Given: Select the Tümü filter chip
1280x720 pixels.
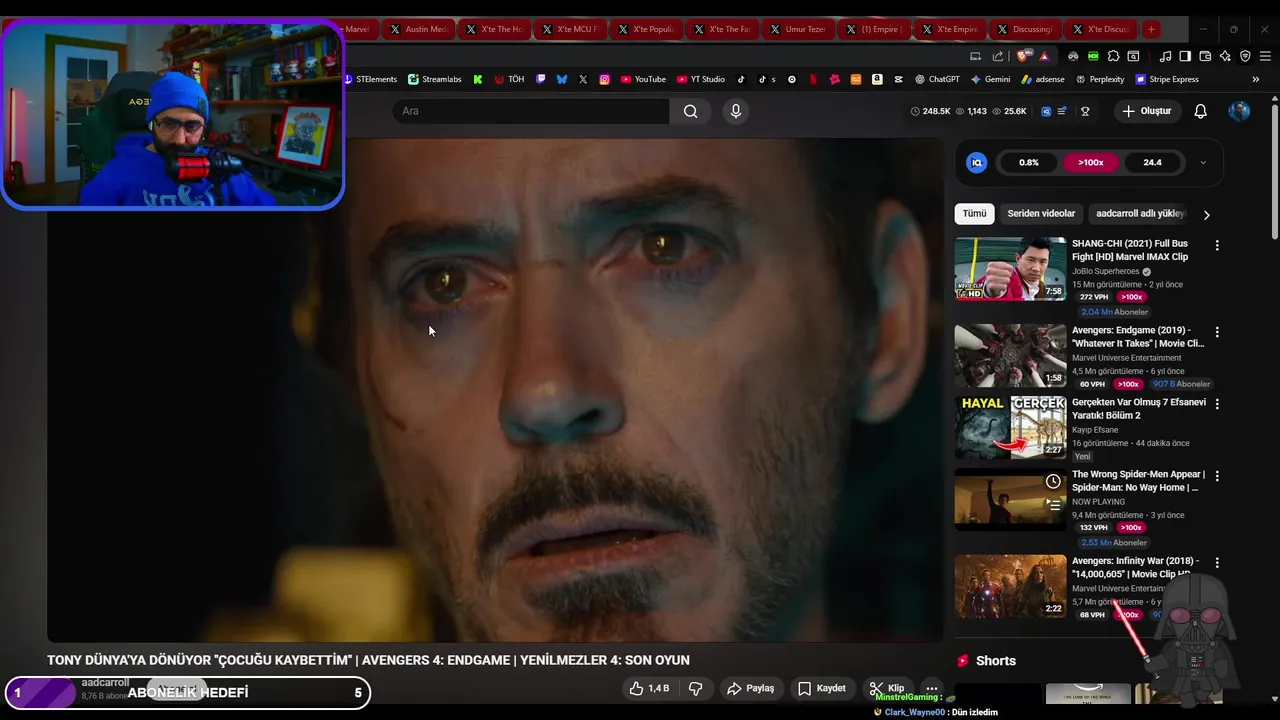Looking at the screenshot, I should tap(974, 214).
